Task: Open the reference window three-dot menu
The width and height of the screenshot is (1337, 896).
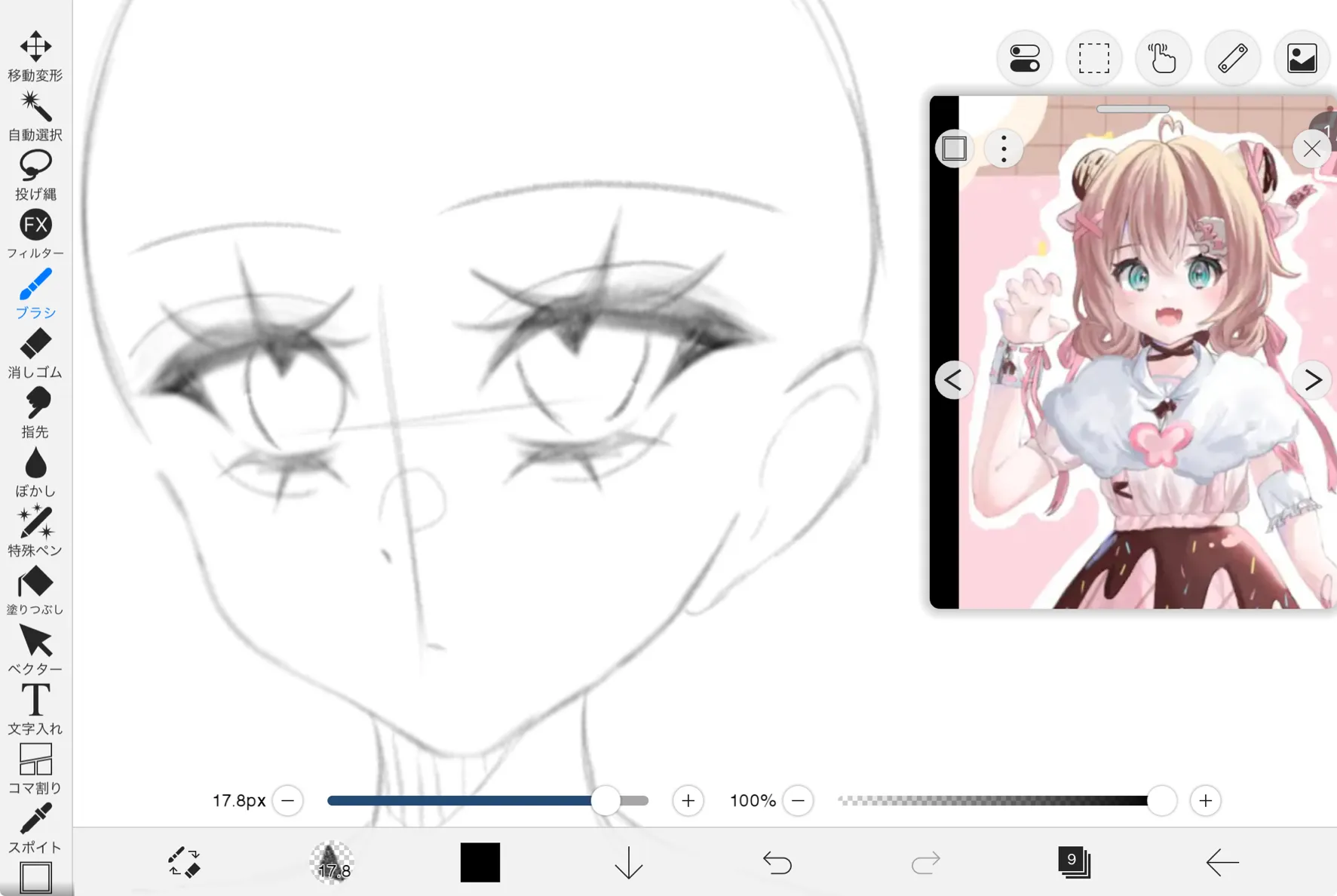Action: (1004, 149)
